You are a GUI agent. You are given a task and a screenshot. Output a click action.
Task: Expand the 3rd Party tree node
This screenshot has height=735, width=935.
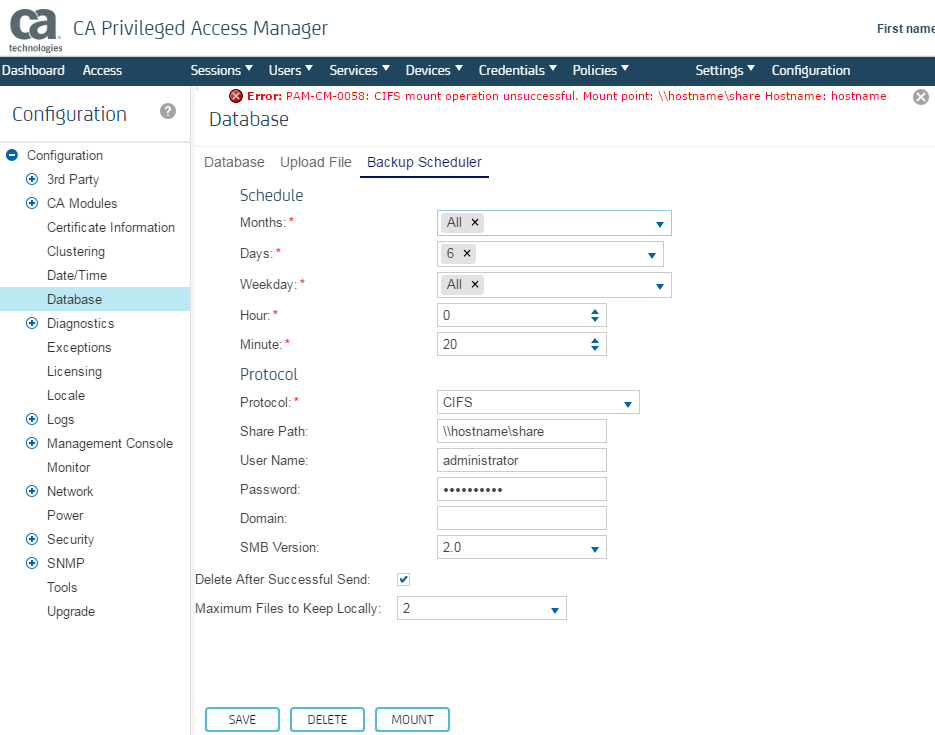tap(32, 180)
